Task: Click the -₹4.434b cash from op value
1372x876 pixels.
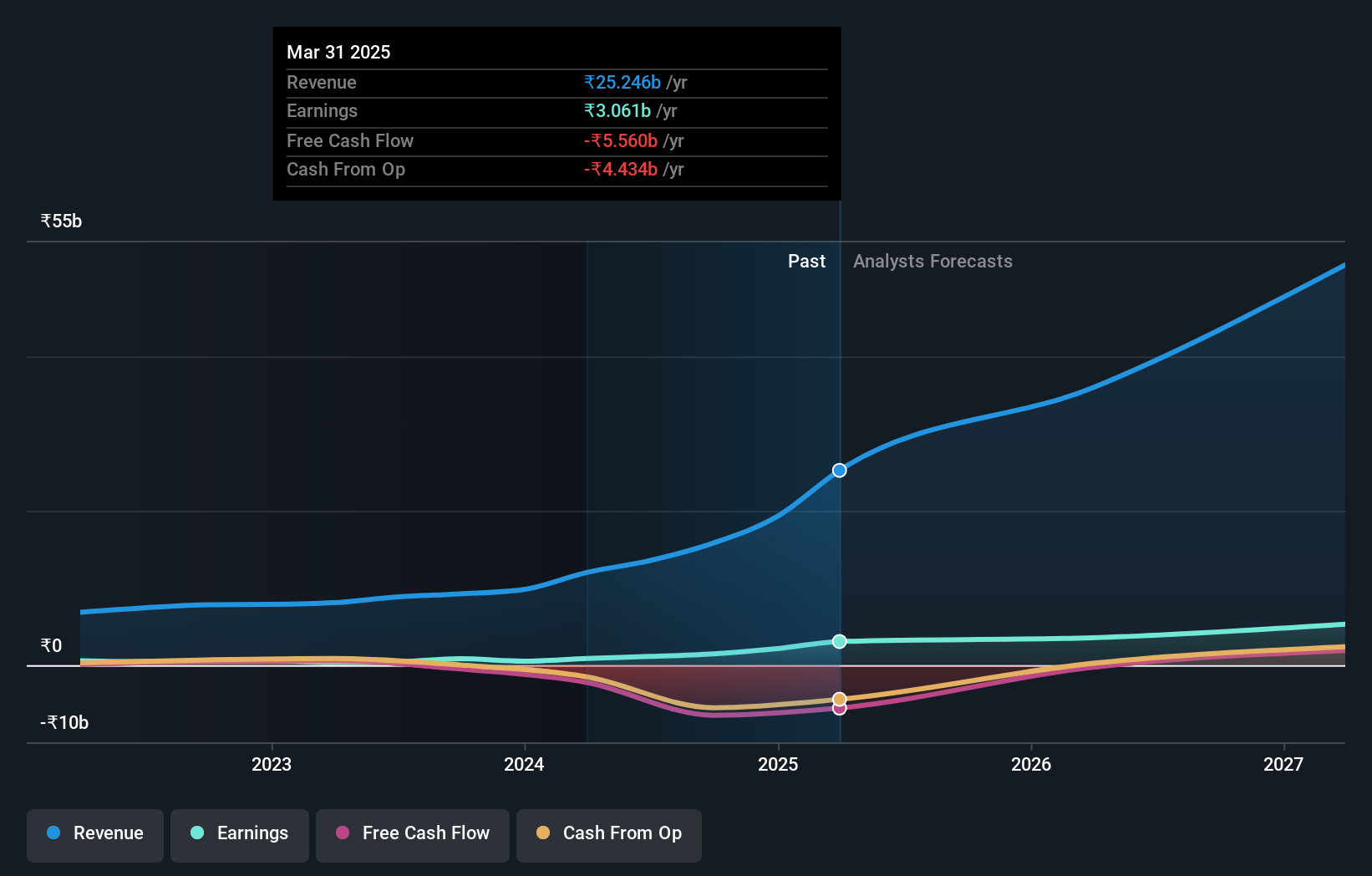Action: [621, 169]
